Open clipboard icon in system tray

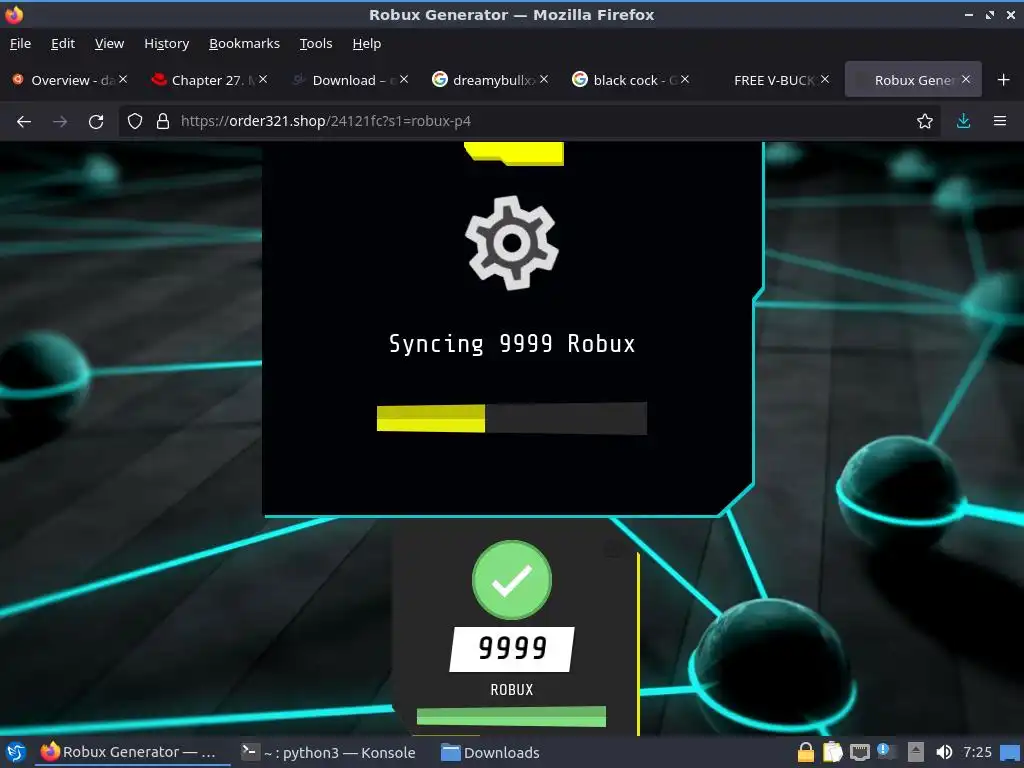pos(833,752)
